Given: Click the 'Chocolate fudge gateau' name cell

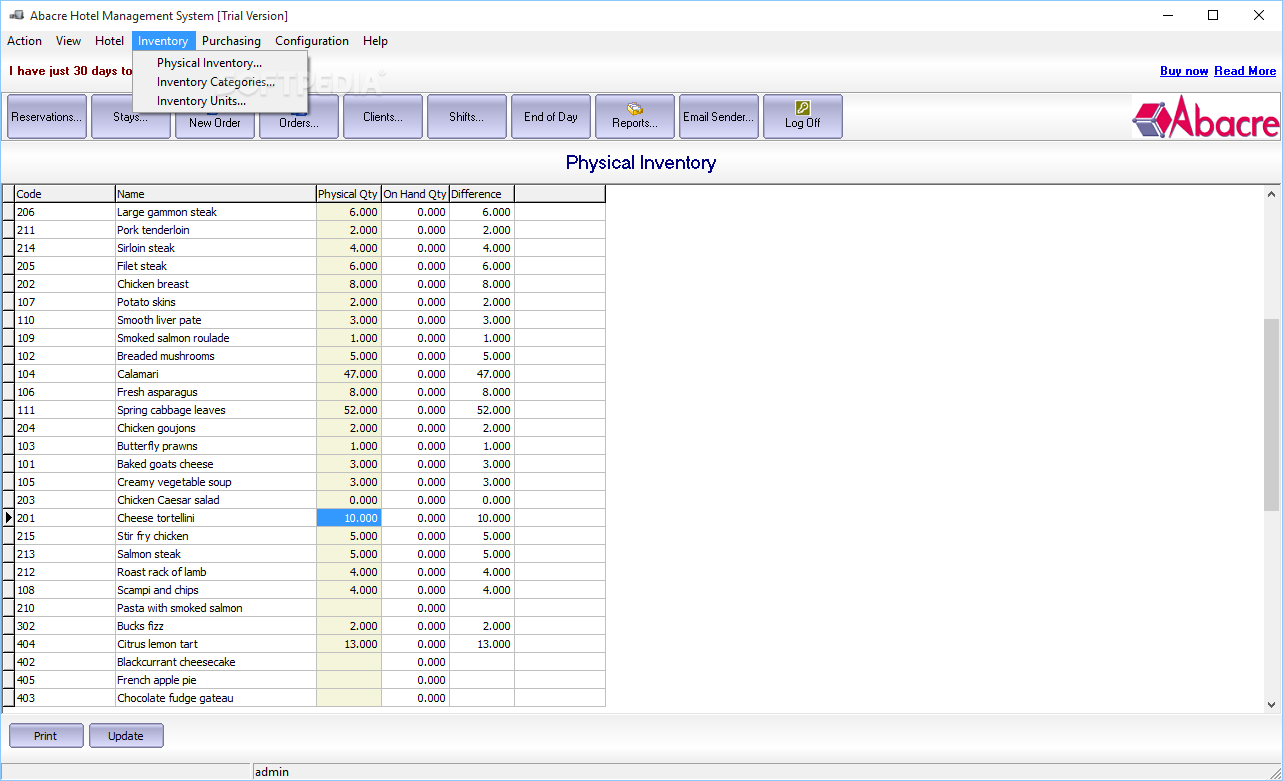Looking at the screenshot, I should (216, 698).
